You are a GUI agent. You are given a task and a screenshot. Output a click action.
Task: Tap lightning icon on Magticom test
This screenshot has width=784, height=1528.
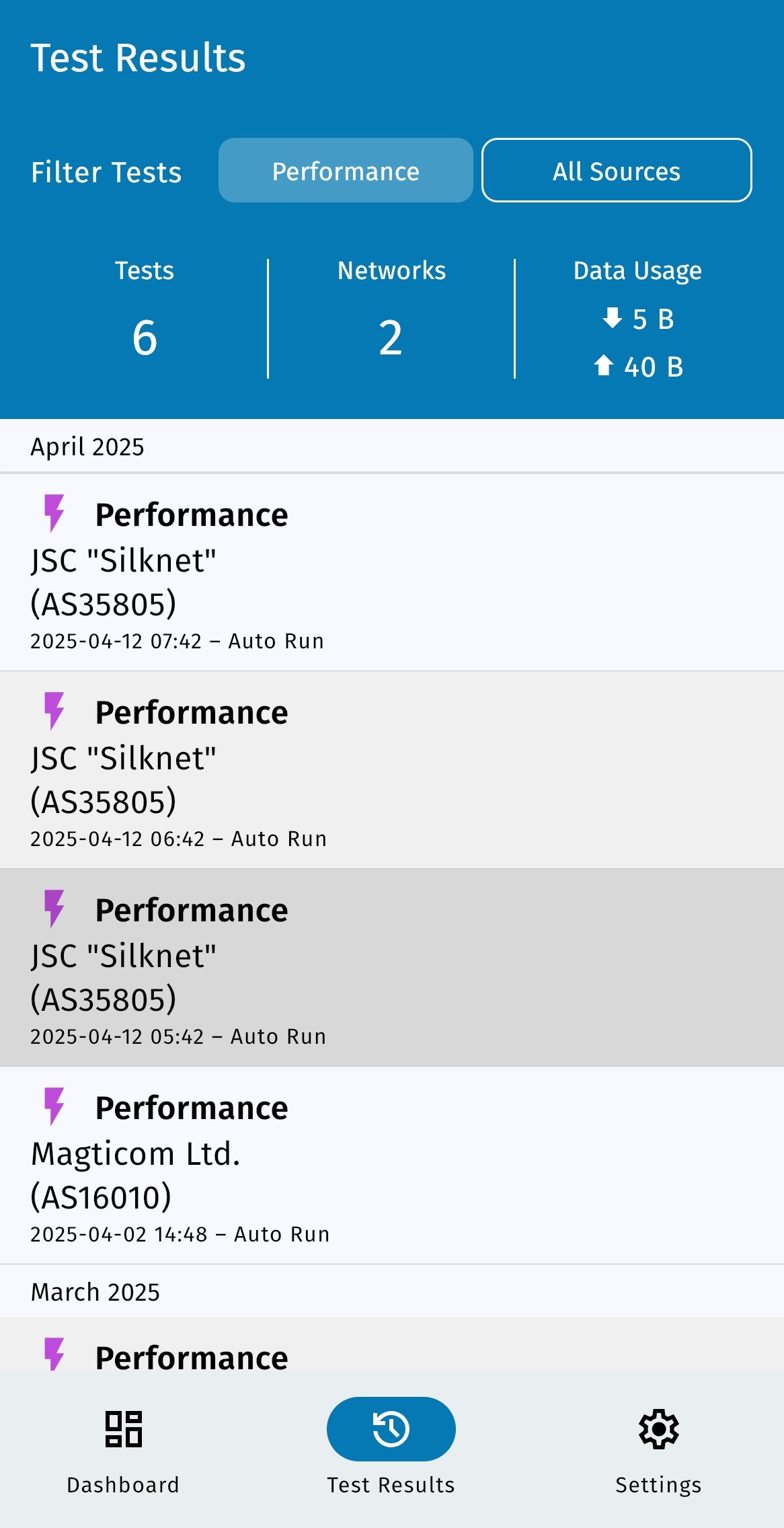(x=54, y=1106)
